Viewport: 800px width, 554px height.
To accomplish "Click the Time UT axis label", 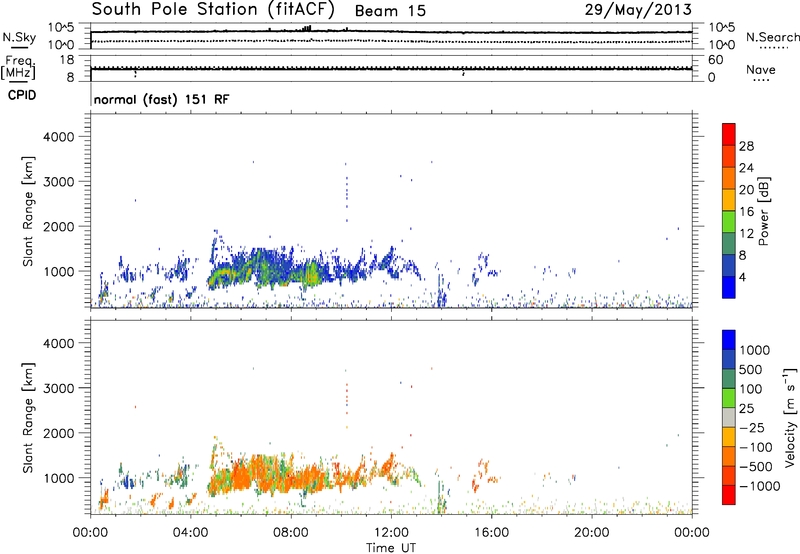I will point(391,548).
